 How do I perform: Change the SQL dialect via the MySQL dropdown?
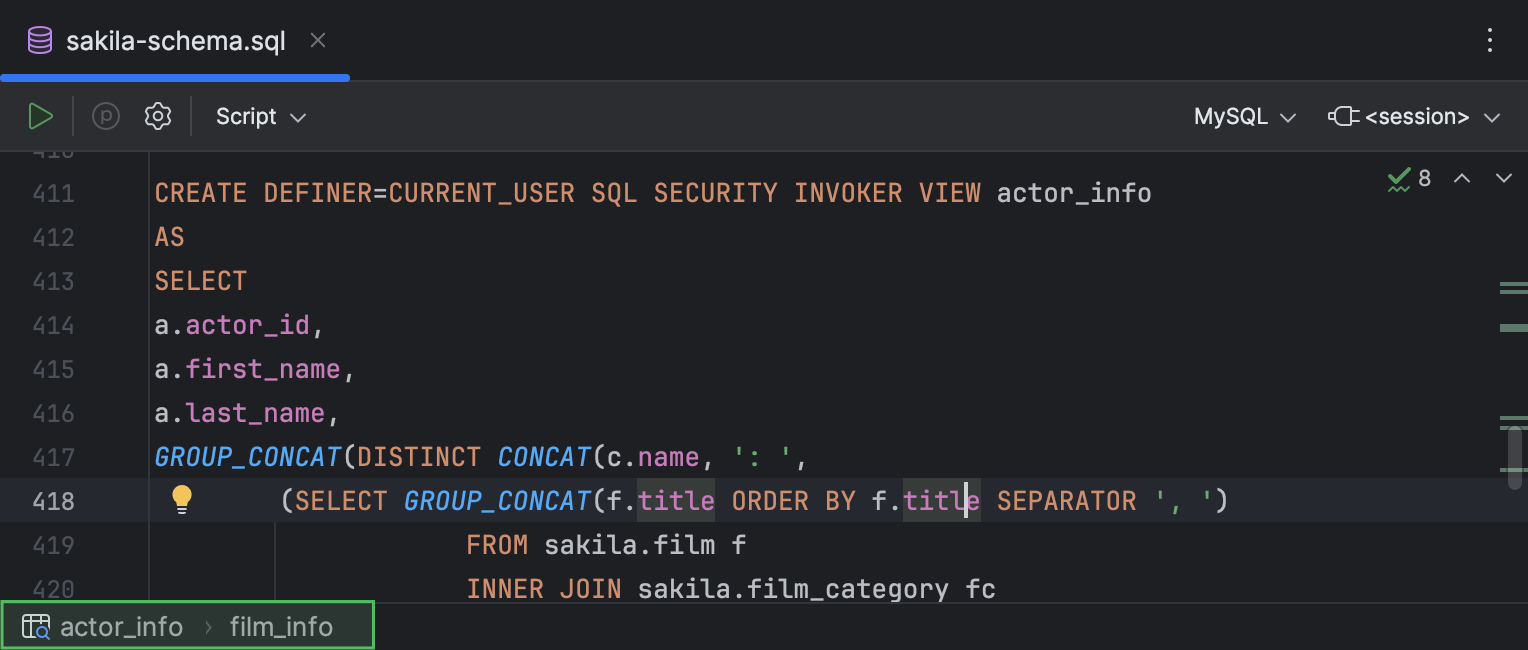pos(1243,116)
